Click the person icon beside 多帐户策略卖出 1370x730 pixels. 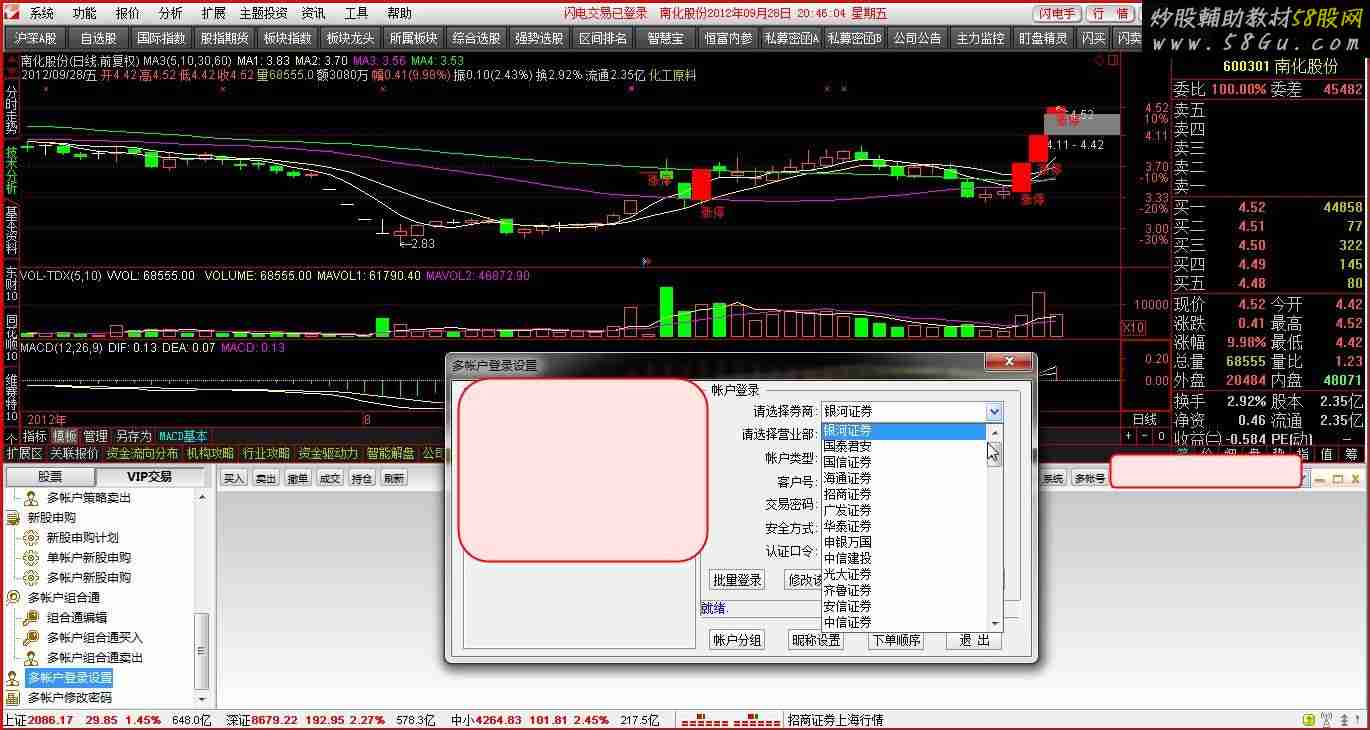tap(31, 498)
